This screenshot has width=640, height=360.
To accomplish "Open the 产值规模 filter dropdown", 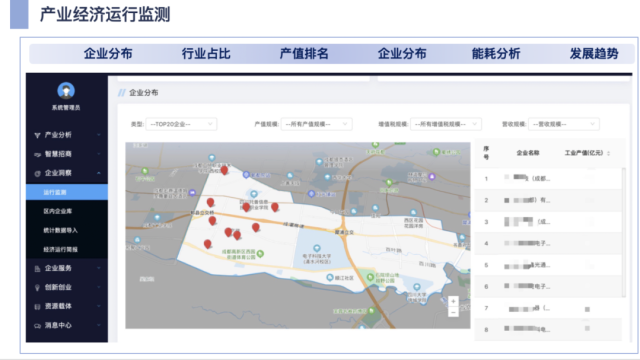I will [316, 124].
